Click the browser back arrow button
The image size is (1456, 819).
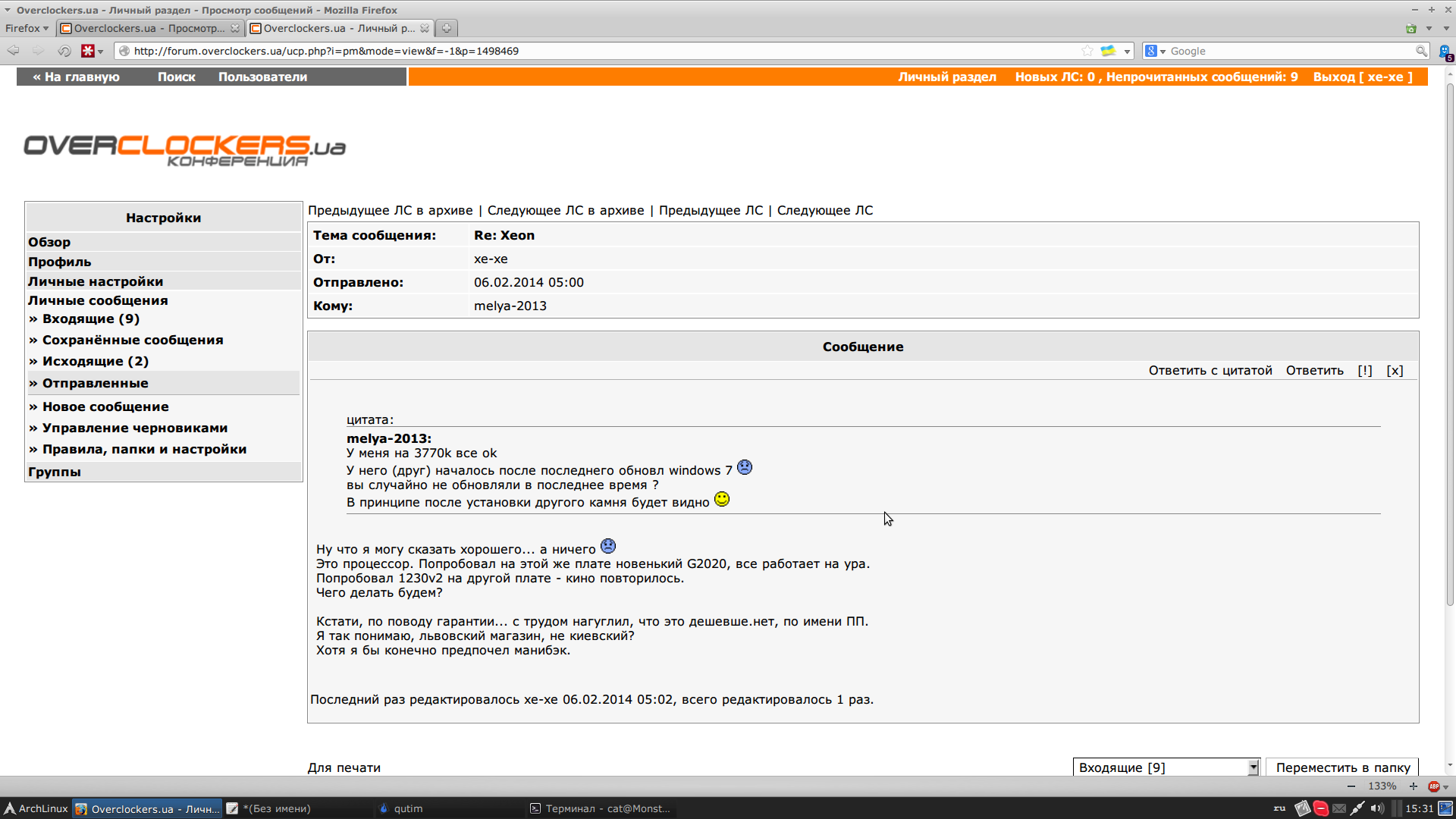tap(14, 51)
